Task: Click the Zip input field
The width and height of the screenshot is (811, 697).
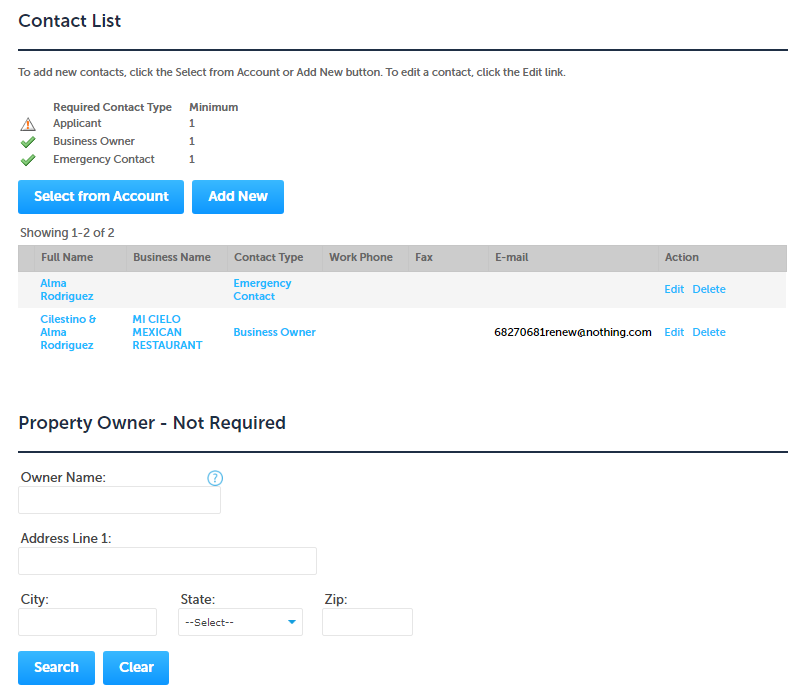Action: pyautogui.click(x=367, y=622)
